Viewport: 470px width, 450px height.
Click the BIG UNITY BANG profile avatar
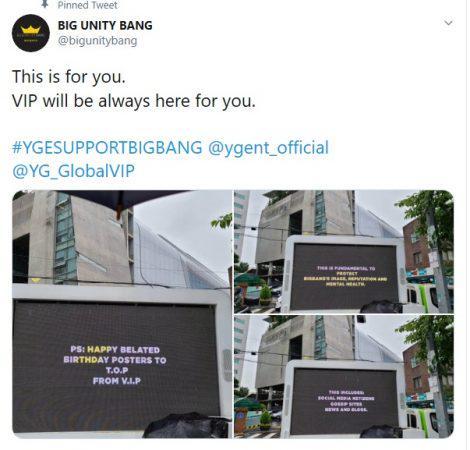31,33
